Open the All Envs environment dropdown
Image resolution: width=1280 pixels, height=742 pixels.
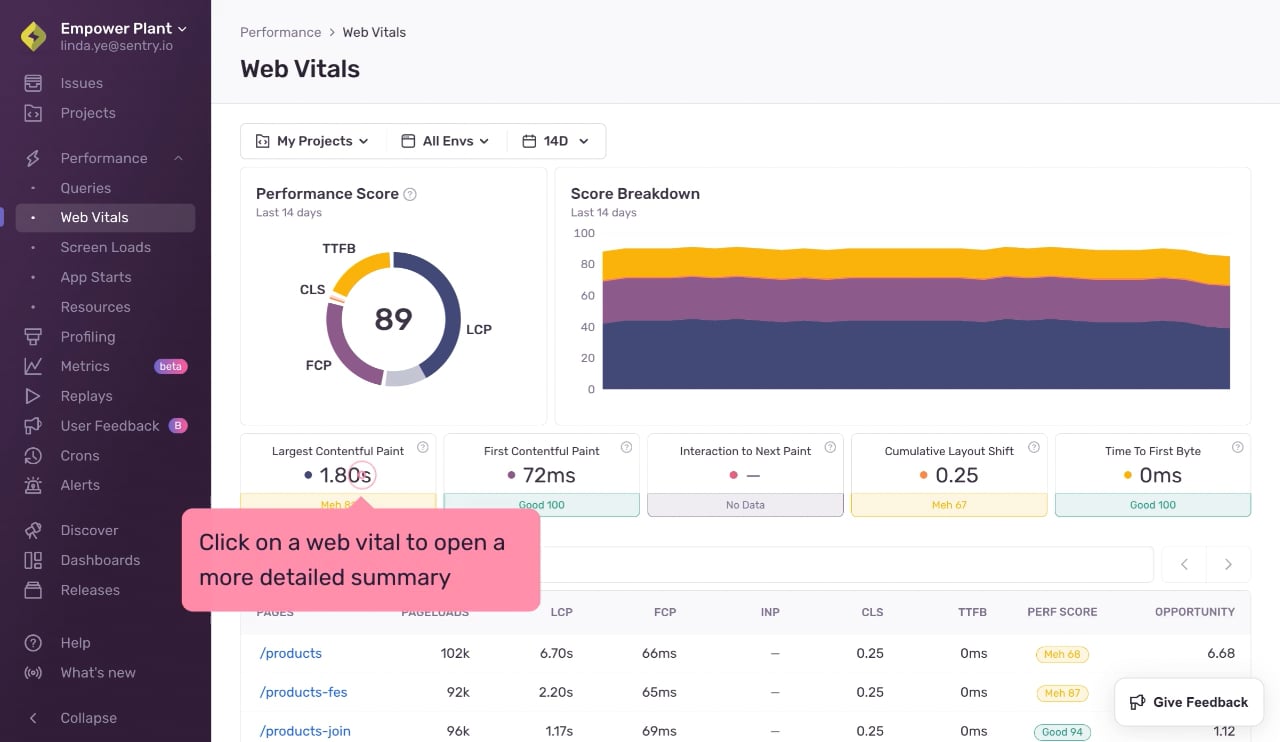click(x=446, y=141)
